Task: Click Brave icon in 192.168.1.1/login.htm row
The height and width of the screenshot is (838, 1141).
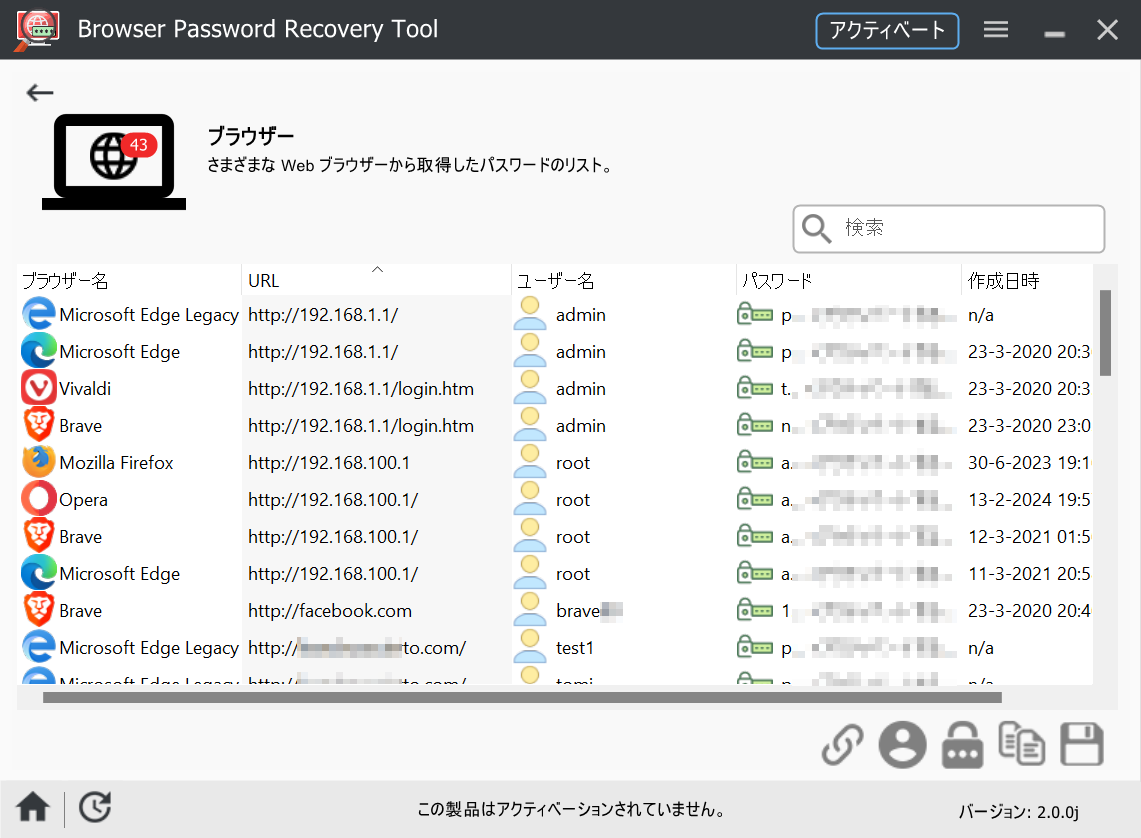Action: (x=39, y=425)
